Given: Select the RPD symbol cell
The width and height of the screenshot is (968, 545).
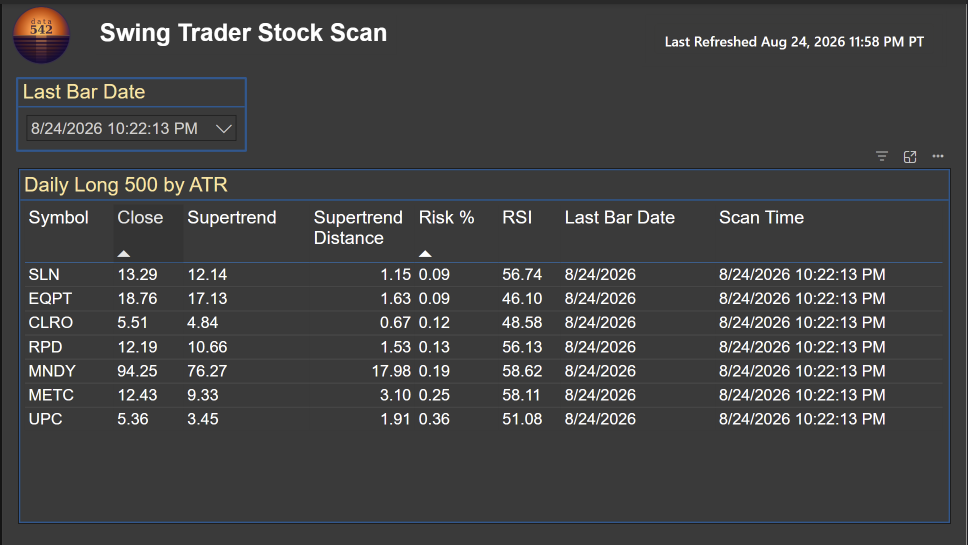Looking at the screenshot, I should pyautogui.click(x=45, y=347).
